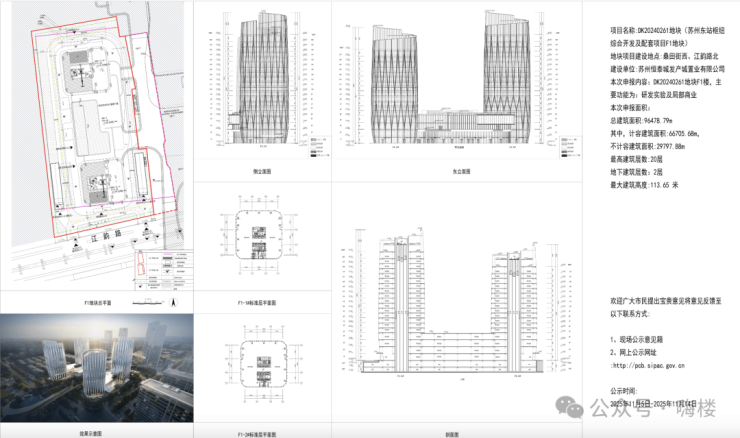Select the publicity date range starting 2025年11月5日
740x438 pixels.
pyautogui.click(x=653, y=404)
